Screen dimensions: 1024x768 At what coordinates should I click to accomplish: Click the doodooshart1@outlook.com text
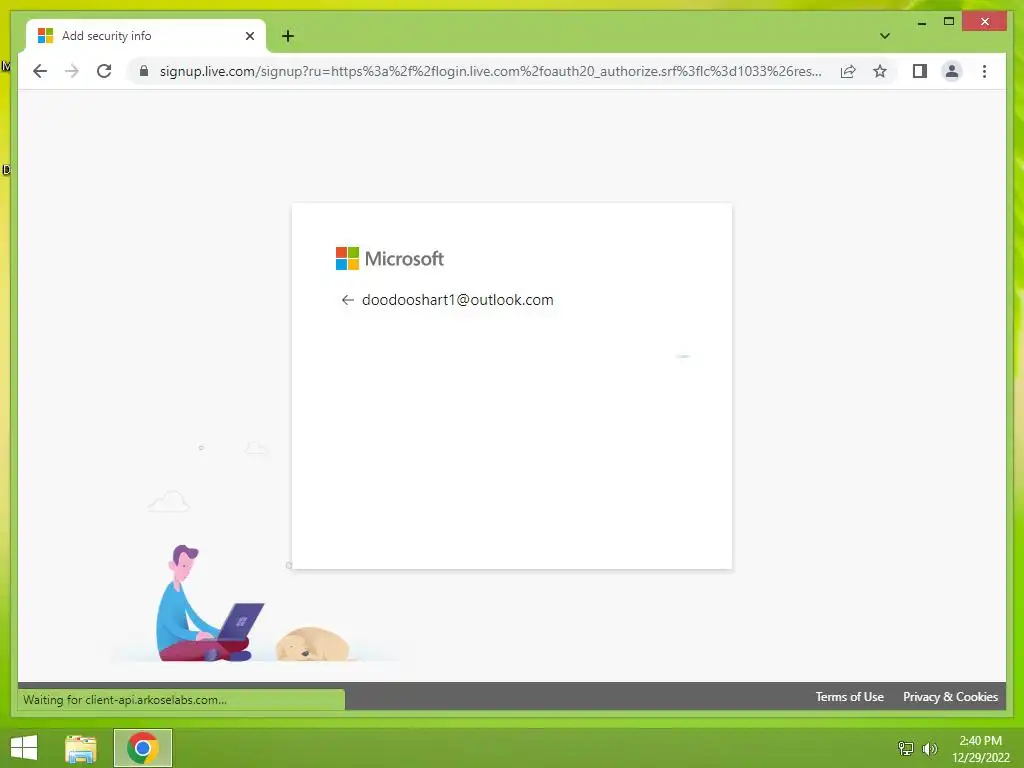[x=457, y=300]
